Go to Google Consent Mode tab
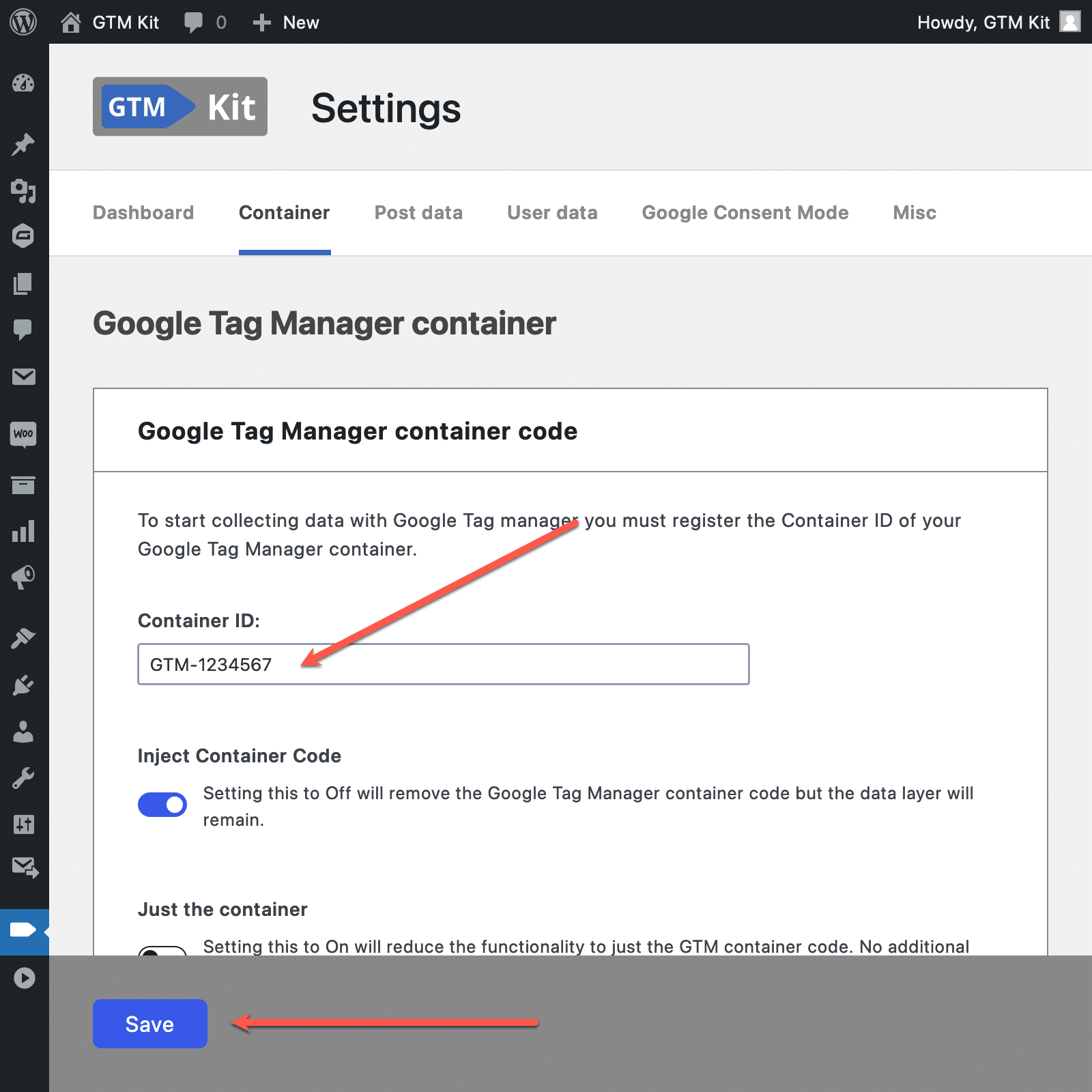This screenshot has width=1092, height=1092. coord(745,213)
